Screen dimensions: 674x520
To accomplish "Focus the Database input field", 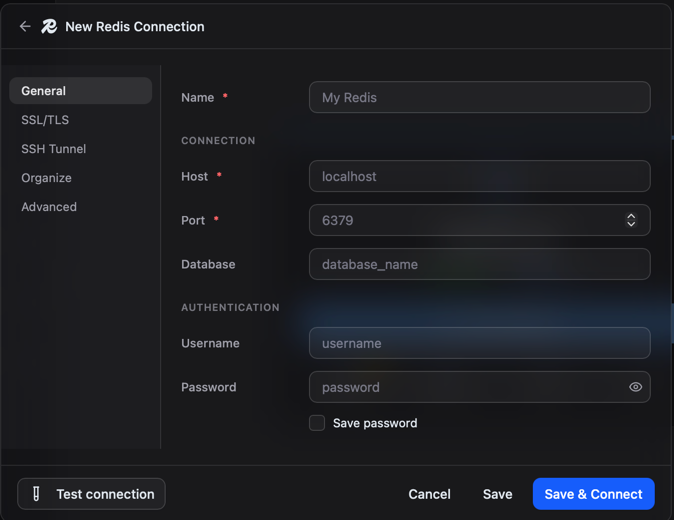I will click(x=480, y=264).
